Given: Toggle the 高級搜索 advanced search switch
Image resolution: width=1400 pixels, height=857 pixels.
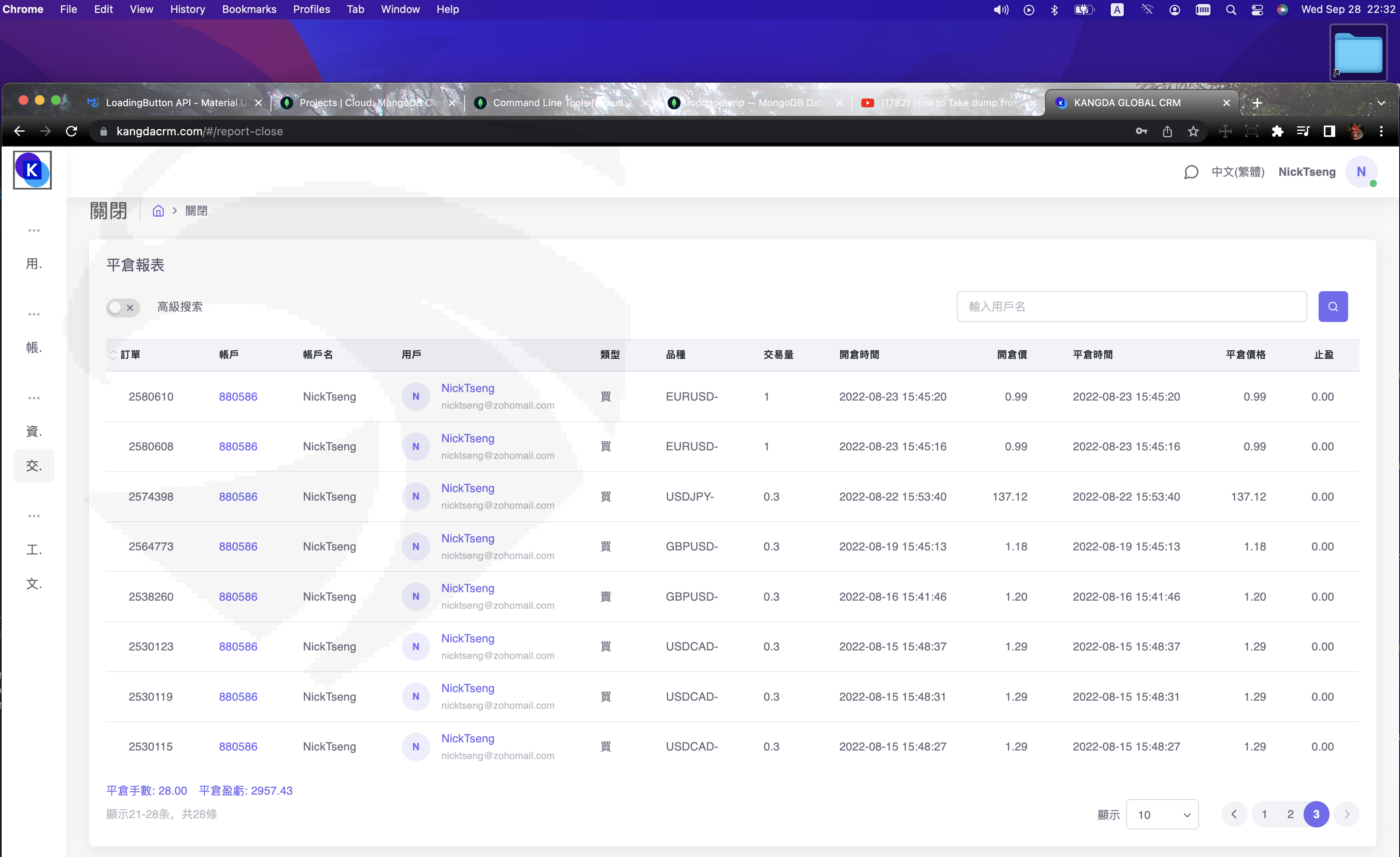Looking at the screenshot, I should coord(123,307).
